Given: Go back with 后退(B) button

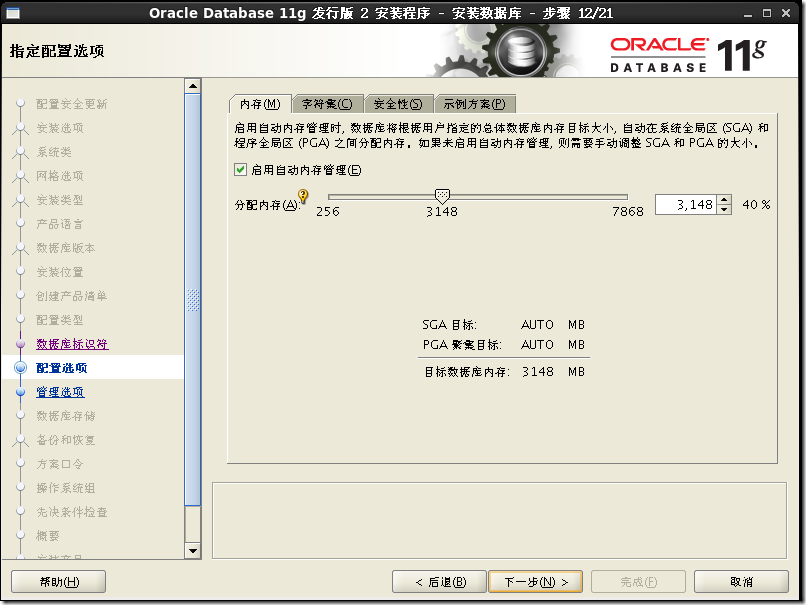Looking at the screenshot, I should 439,582.
